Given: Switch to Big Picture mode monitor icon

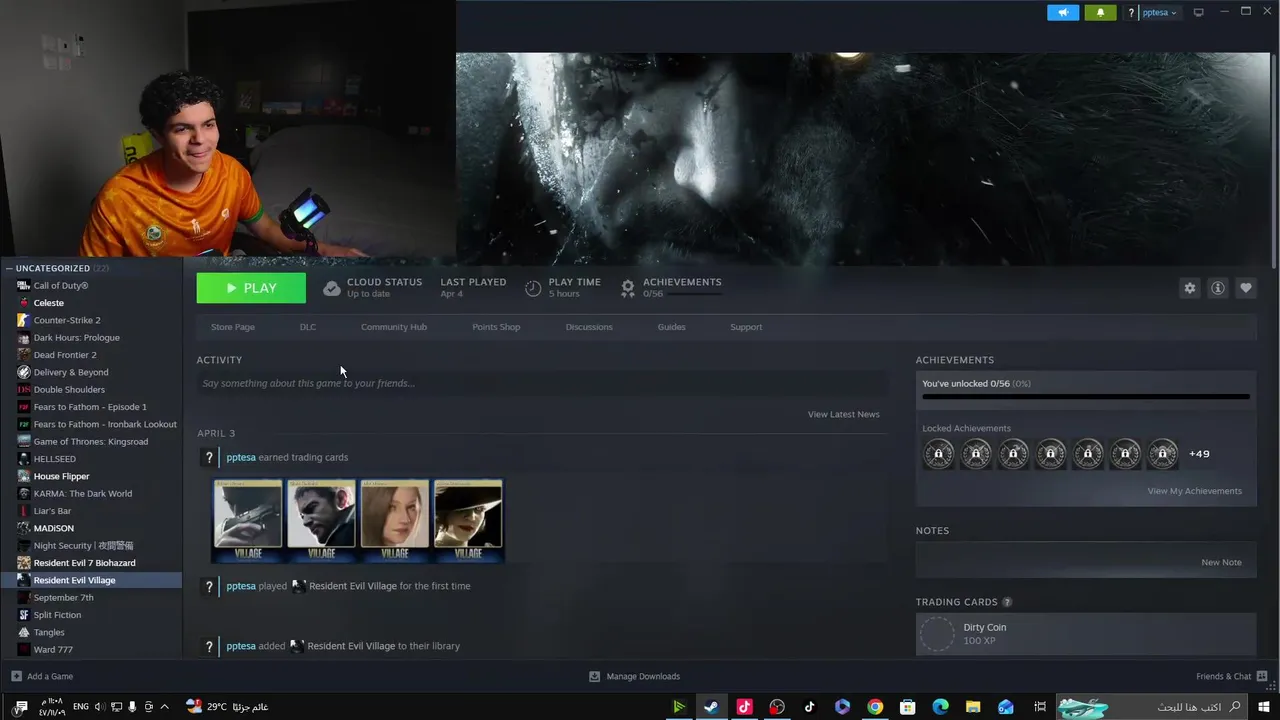Looking at the screenshot, I should tap(1198, 13).
